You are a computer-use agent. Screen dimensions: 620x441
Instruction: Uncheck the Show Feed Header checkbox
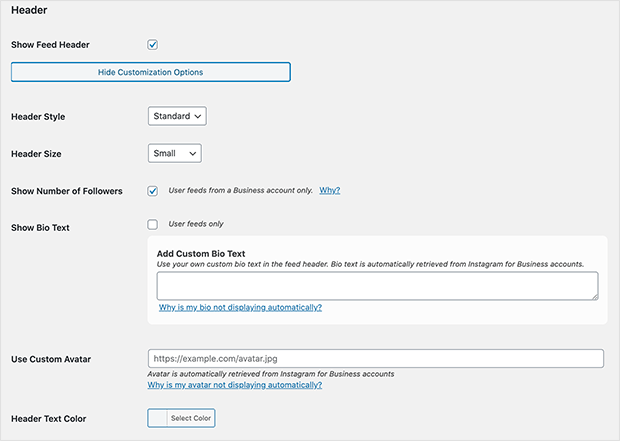click(x=153, y=45)
